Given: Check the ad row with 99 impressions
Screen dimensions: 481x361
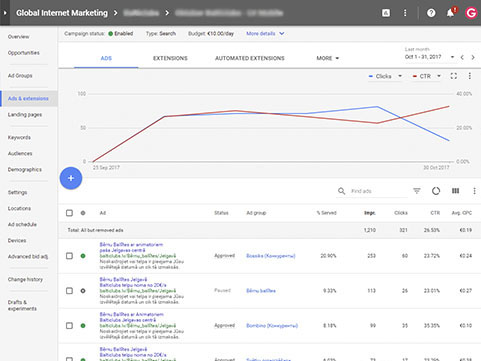Looking at the screenshot, I should 69,325.
